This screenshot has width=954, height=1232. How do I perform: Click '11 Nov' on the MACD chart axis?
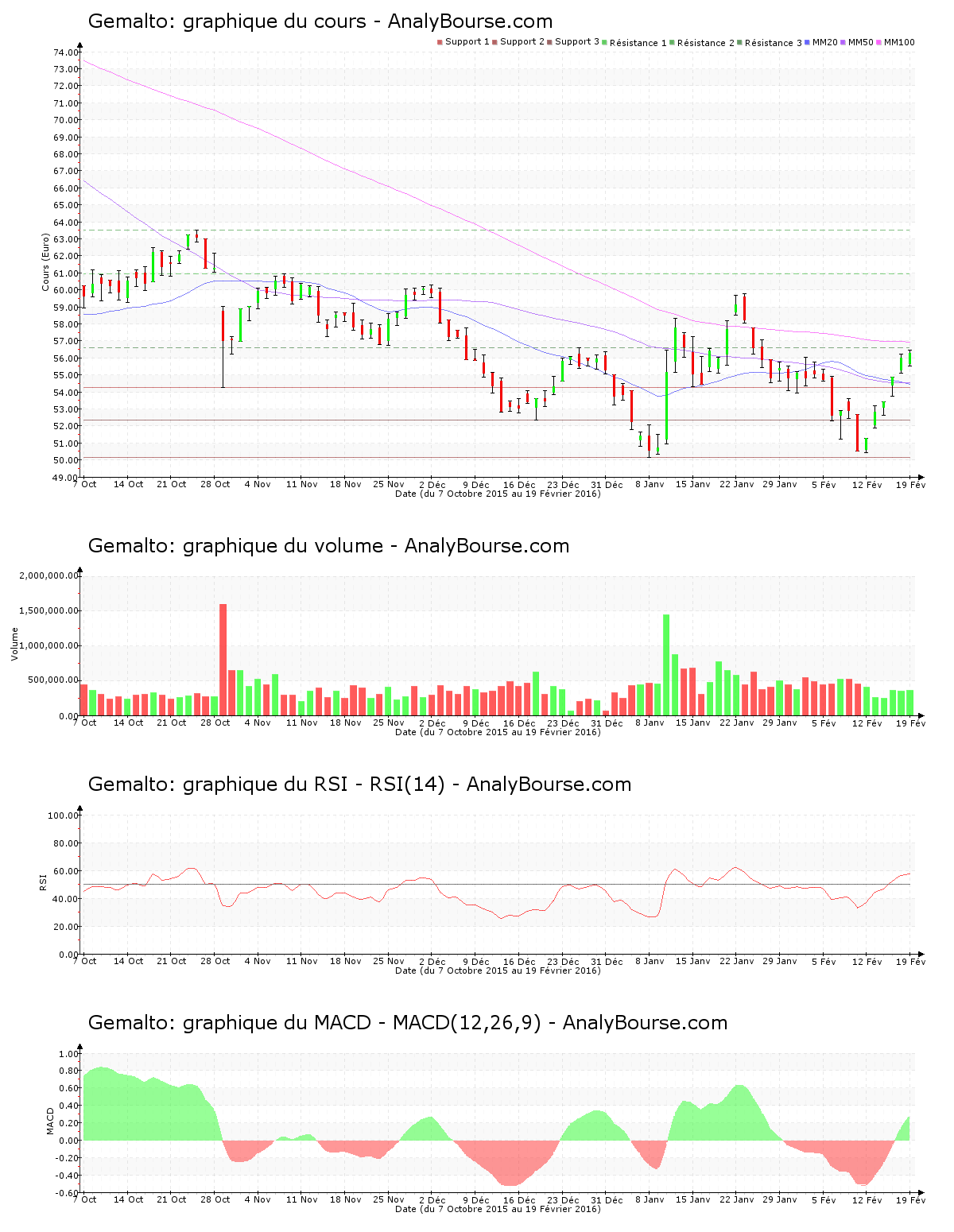302,1199
